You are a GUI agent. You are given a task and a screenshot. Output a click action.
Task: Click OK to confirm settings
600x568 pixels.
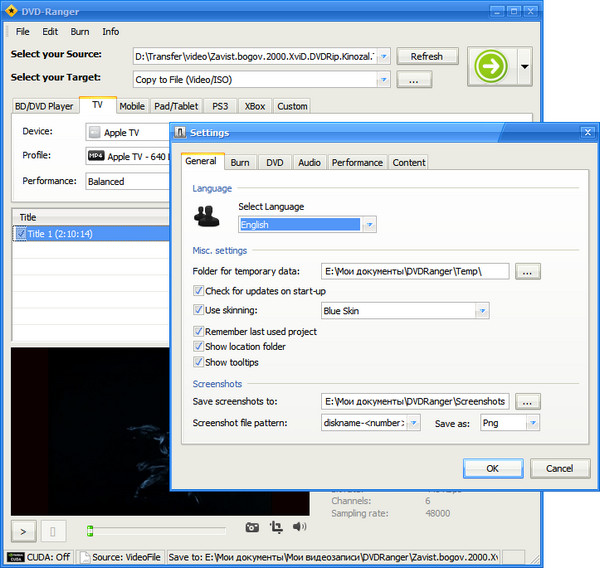coord(492,468)
